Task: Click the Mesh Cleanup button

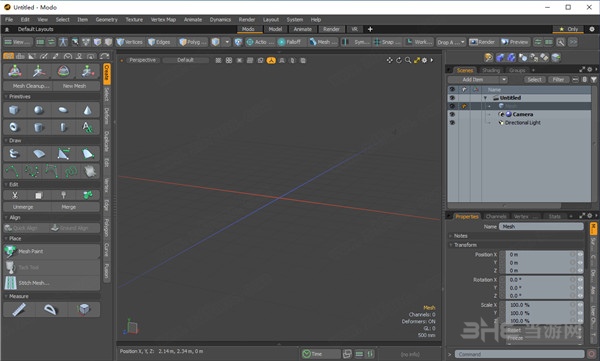Action: point(28,86)
